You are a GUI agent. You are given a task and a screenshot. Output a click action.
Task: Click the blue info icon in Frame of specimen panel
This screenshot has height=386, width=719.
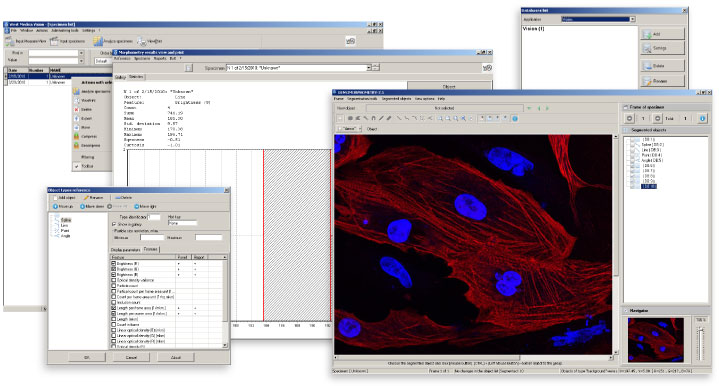coord(702,118)
